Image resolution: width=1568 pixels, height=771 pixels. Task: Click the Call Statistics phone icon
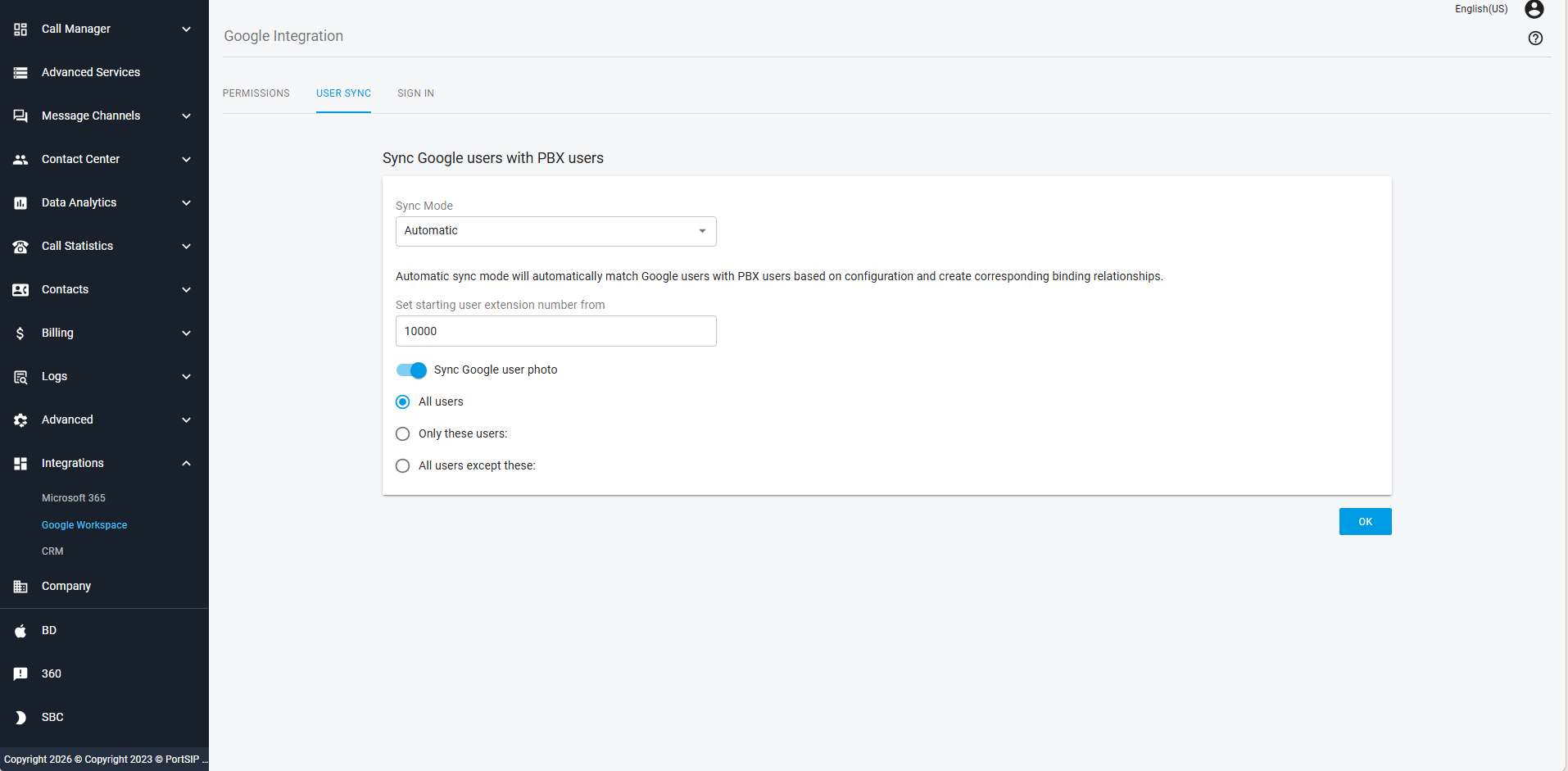coord(20,247)
